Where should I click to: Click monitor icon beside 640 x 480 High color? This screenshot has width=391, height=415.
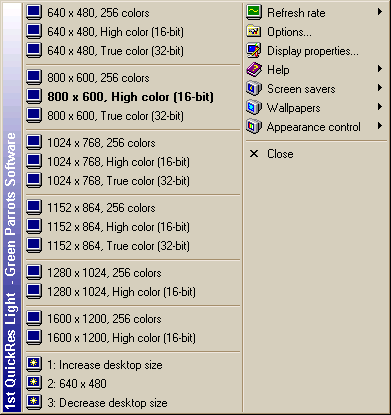pyautogui.click(x=34, y=32)
